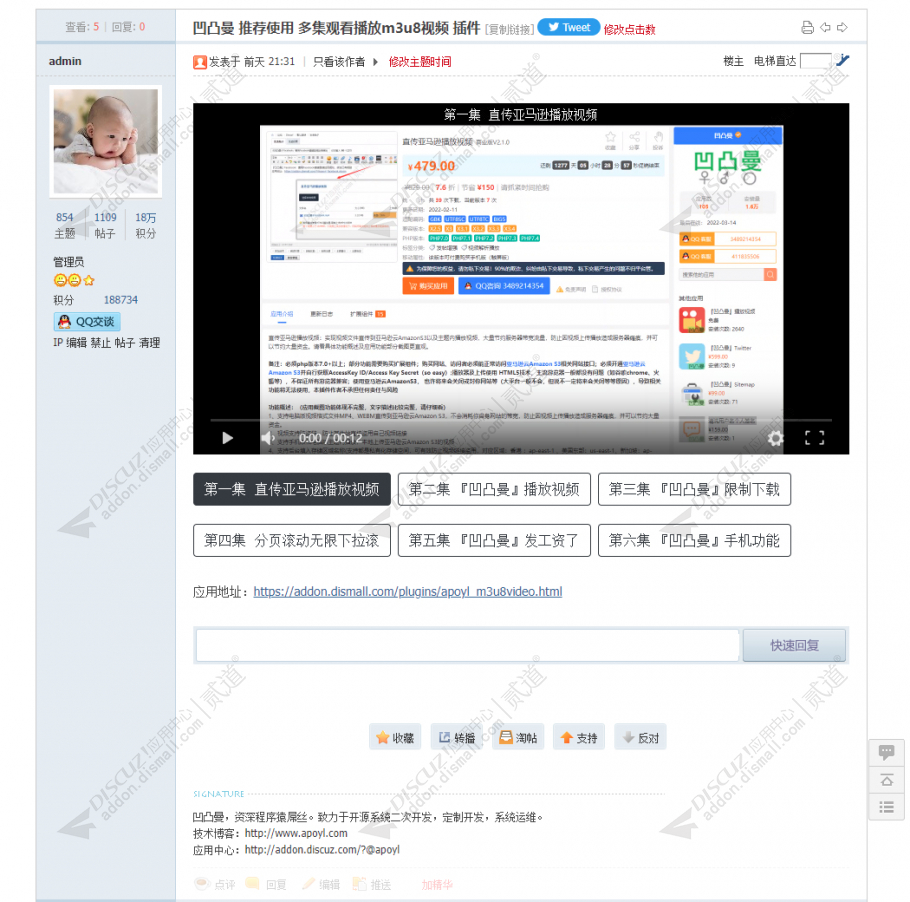This screenshot has height=902, width=910.
Task: Click the [复制链接] copy link text
Action: (x=509, y=30)
